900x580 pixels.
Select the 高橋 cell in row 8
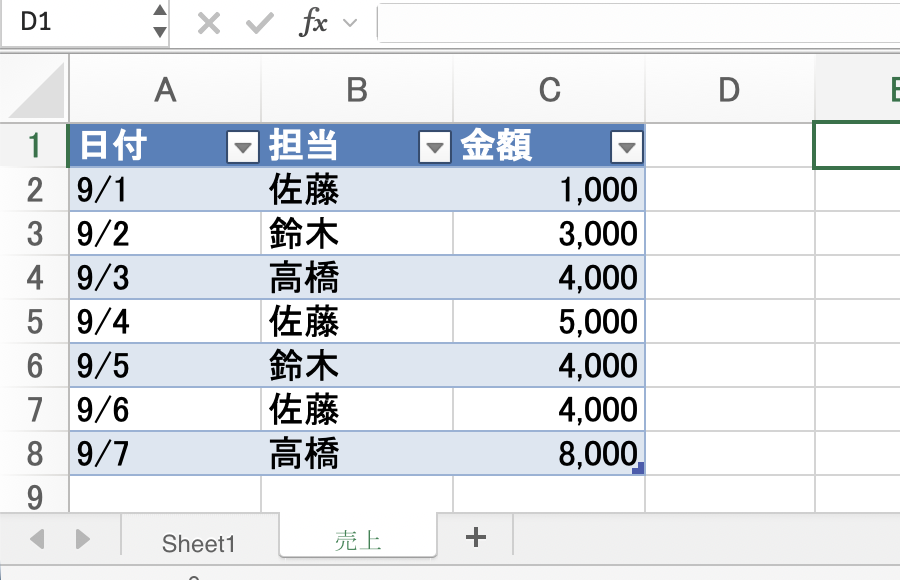357,454
